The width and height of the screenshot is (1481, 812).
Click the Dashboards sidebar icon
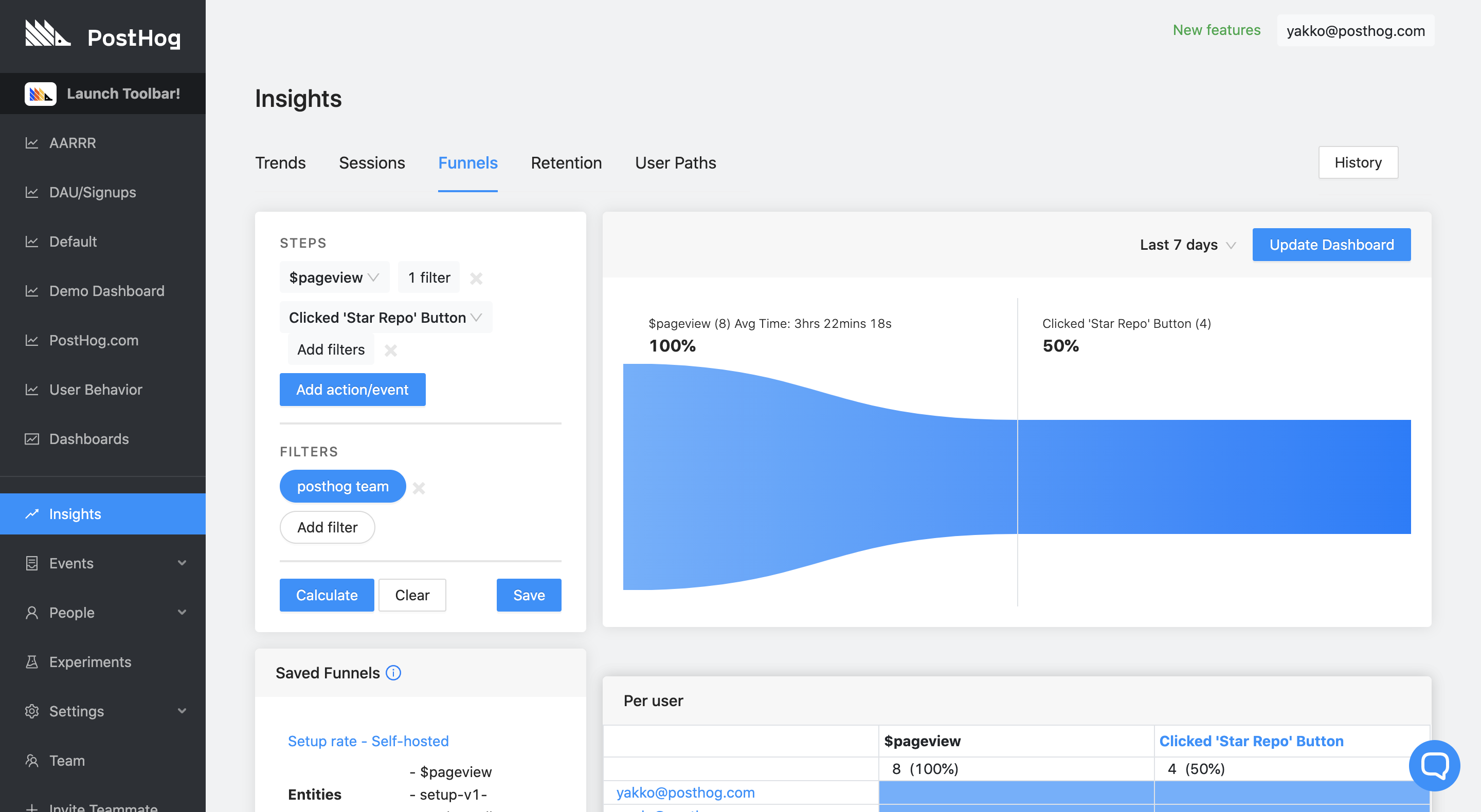pos(31,439)
